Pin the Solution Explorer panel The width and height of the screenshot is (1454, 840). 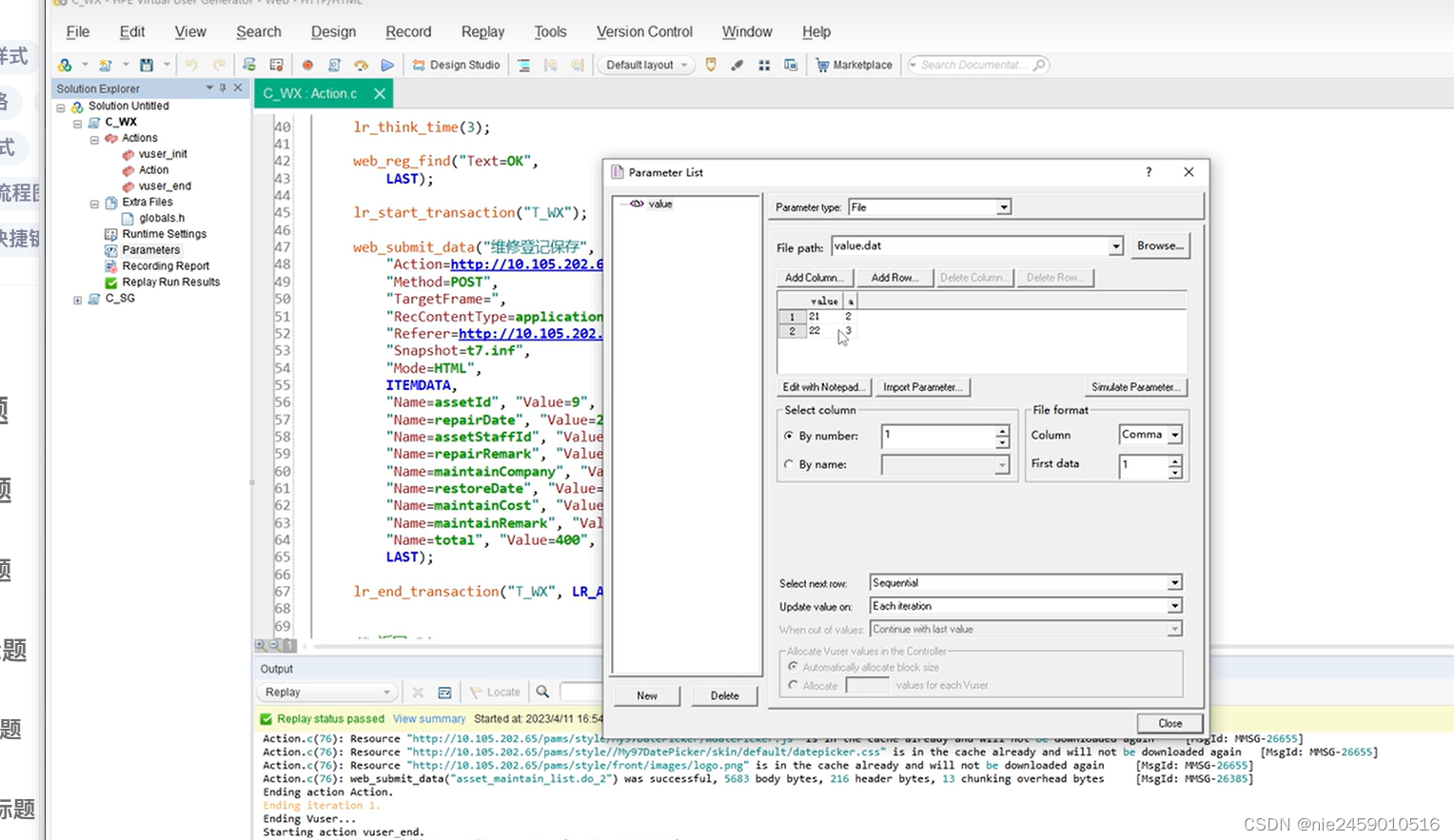tap(224, 88)
